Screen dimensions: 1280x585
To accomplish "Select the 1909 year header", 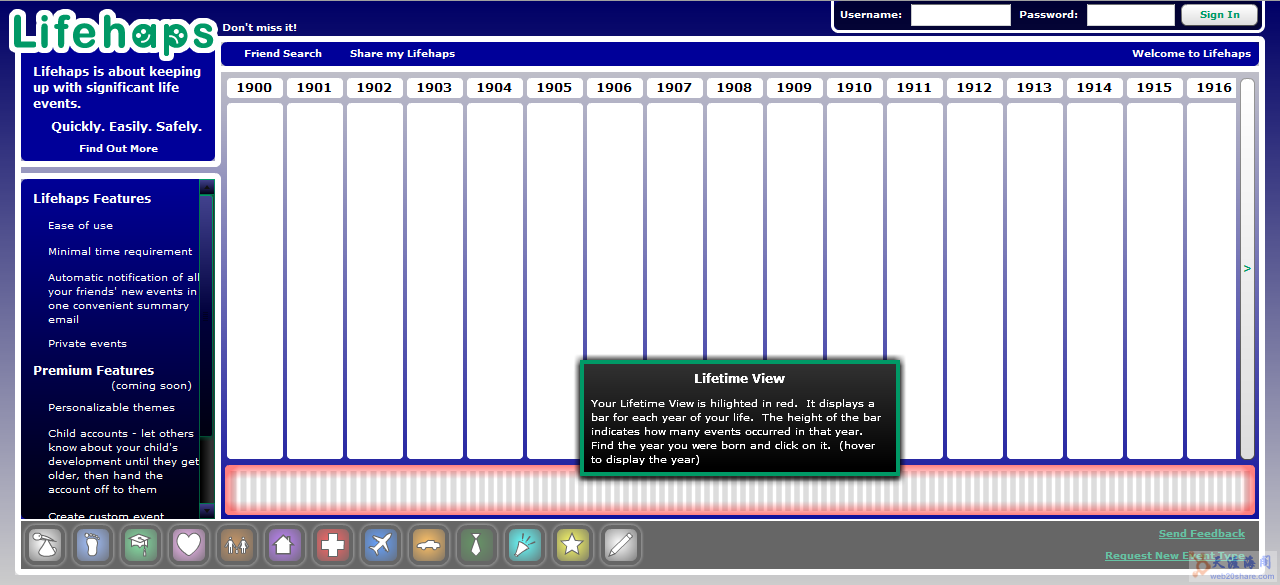I will (x=794, y=88).
